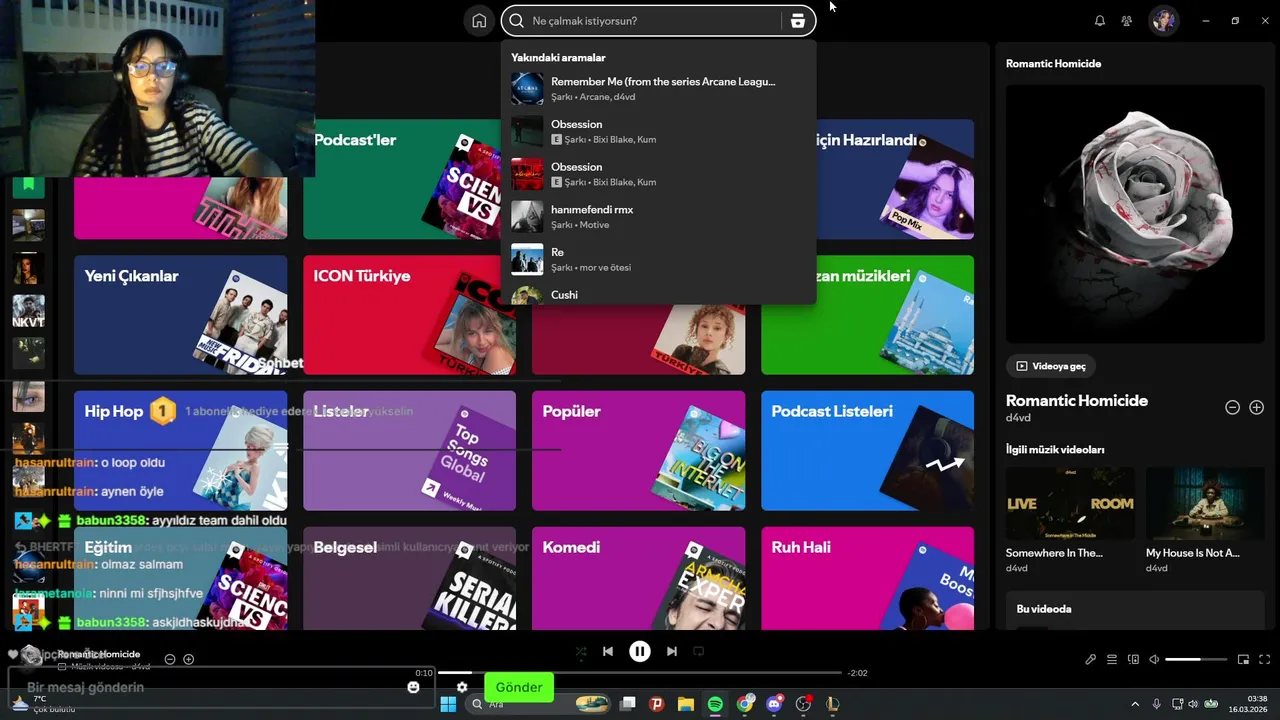Open the Popüler browse card
This screenshot has height=720, width=1280.
coord(638,450)
